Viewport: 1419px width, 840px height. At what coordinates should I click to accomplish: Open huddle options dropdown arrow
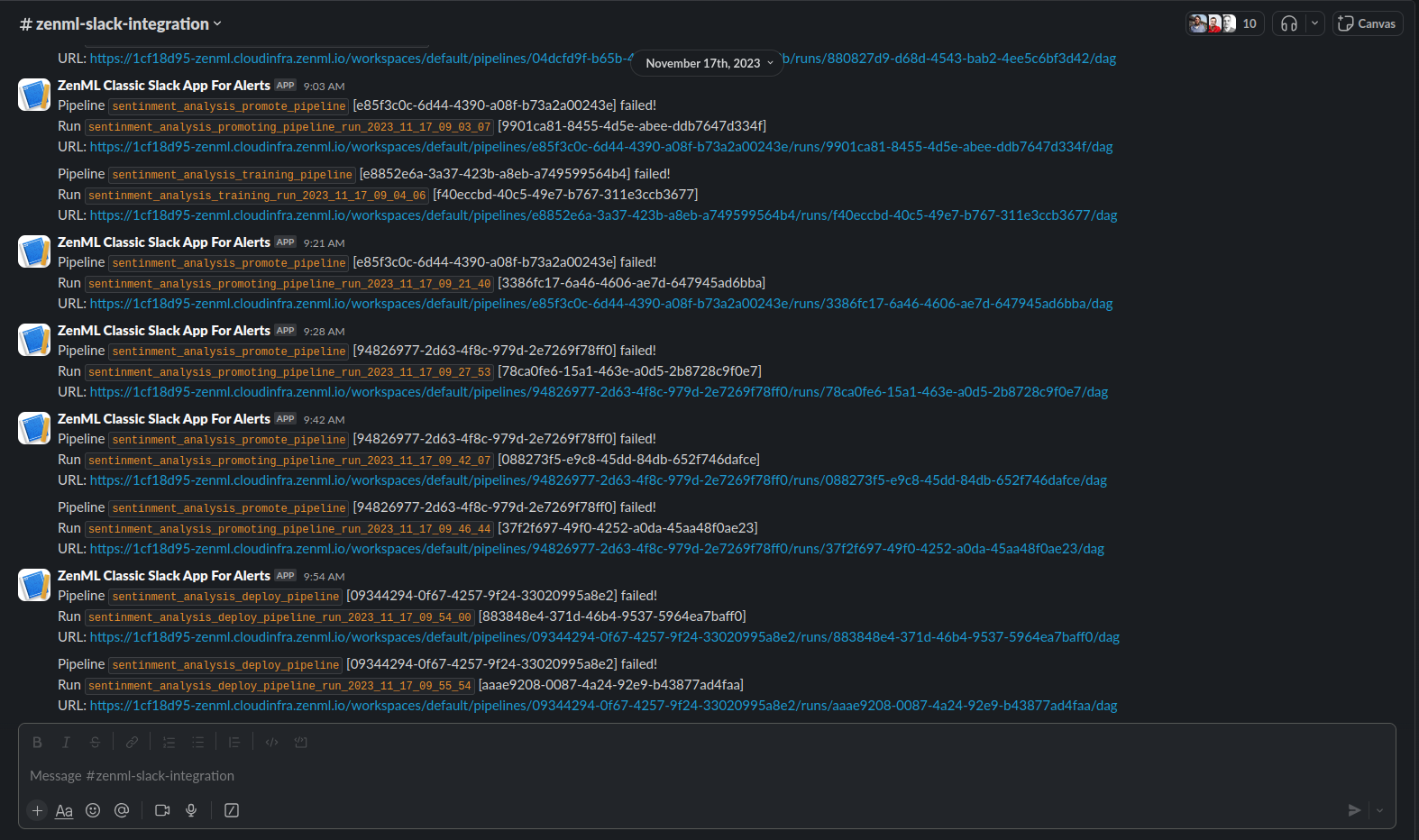(1314, 23)
